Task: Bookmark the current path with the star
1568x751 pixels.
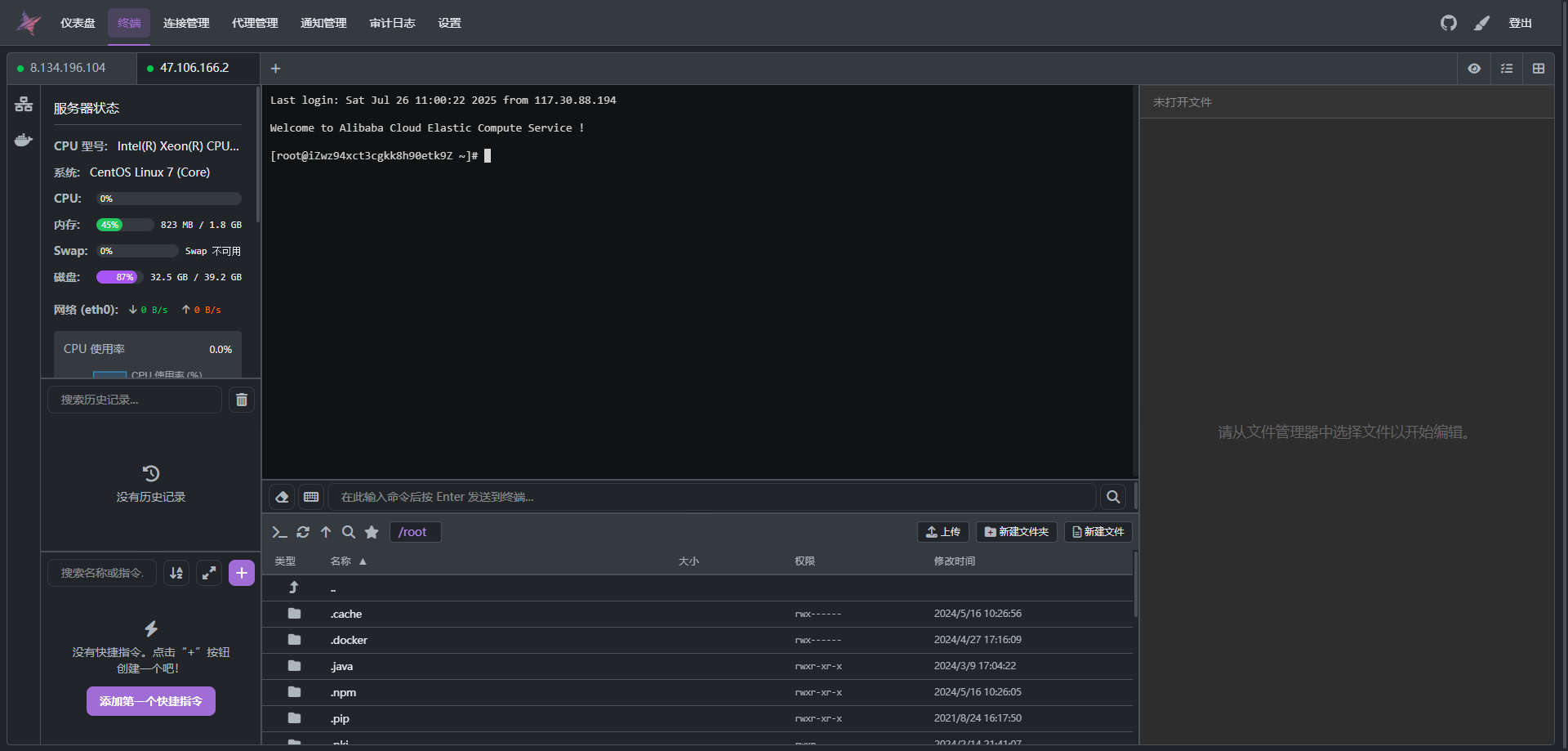Action: [372, 532]
